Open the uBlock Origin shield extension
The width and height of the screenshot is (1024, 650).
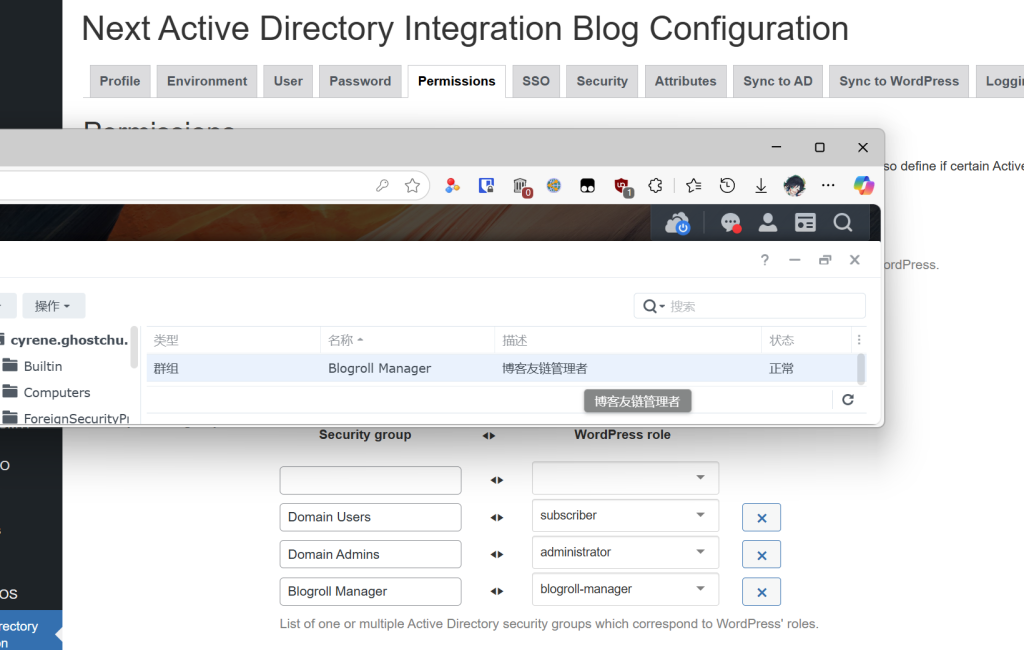(x=622, y=187)
